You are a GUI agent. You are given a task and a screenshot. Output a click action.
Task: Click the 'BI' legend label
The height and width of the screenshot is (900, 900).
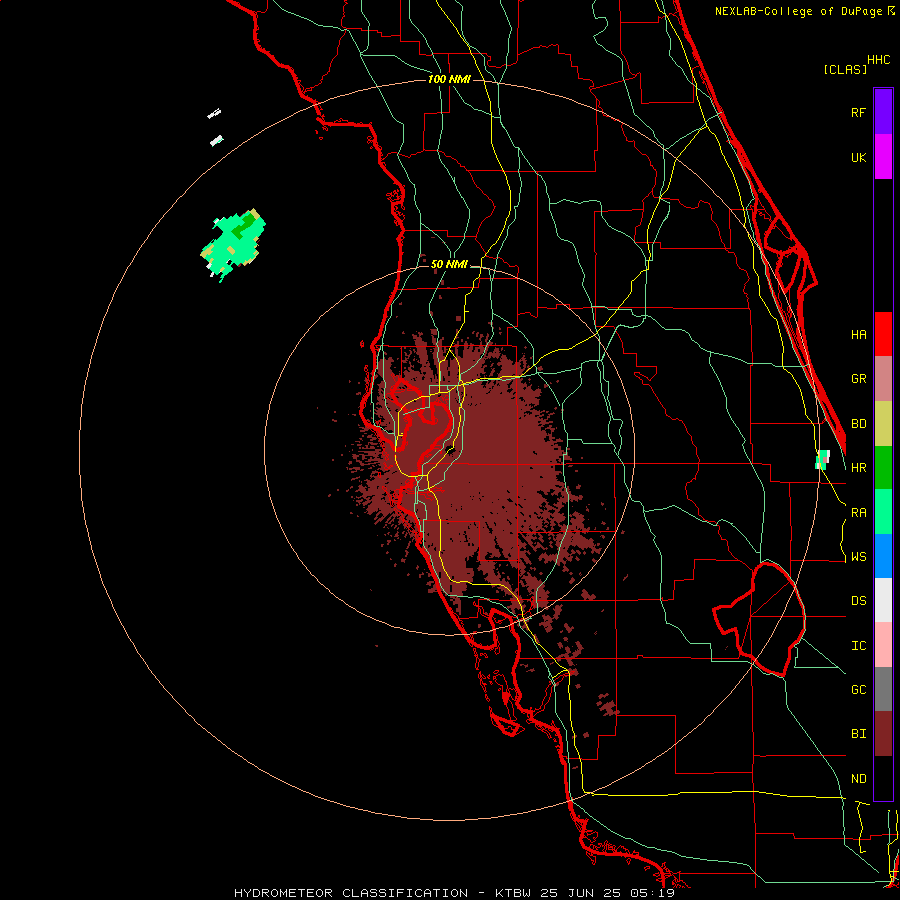coord(858,734)
